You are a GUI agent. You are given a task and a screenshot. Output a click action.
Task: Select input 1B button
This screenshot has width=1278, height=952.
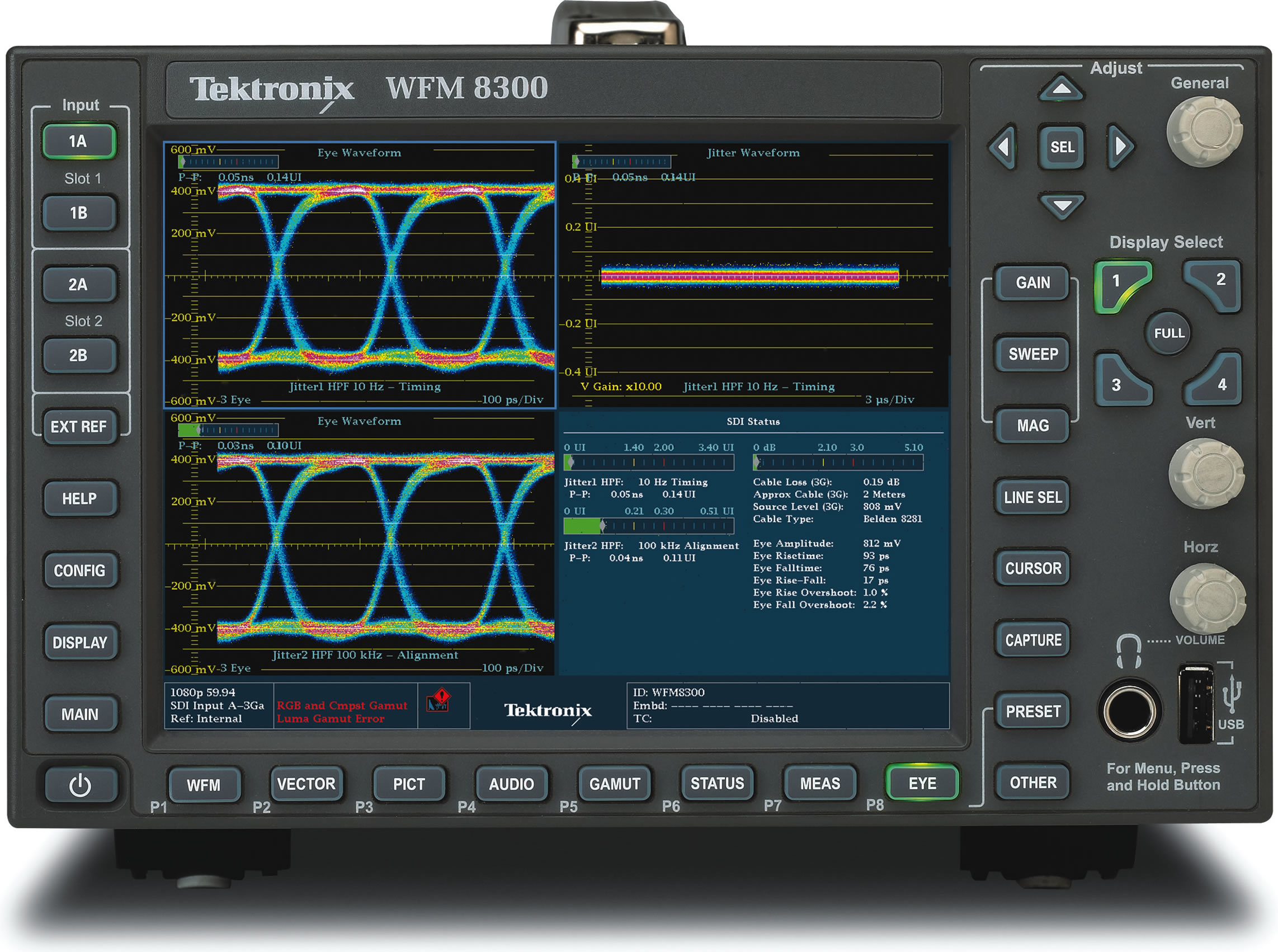(x=78, y=213)
